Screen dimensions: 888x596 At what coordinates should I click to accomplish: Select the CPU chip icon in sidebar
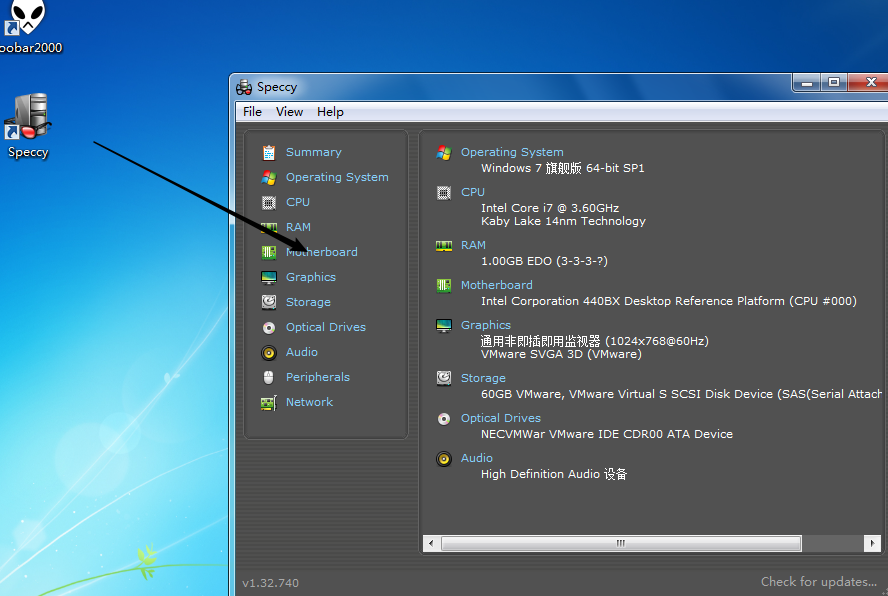click(x=269, y=202)
